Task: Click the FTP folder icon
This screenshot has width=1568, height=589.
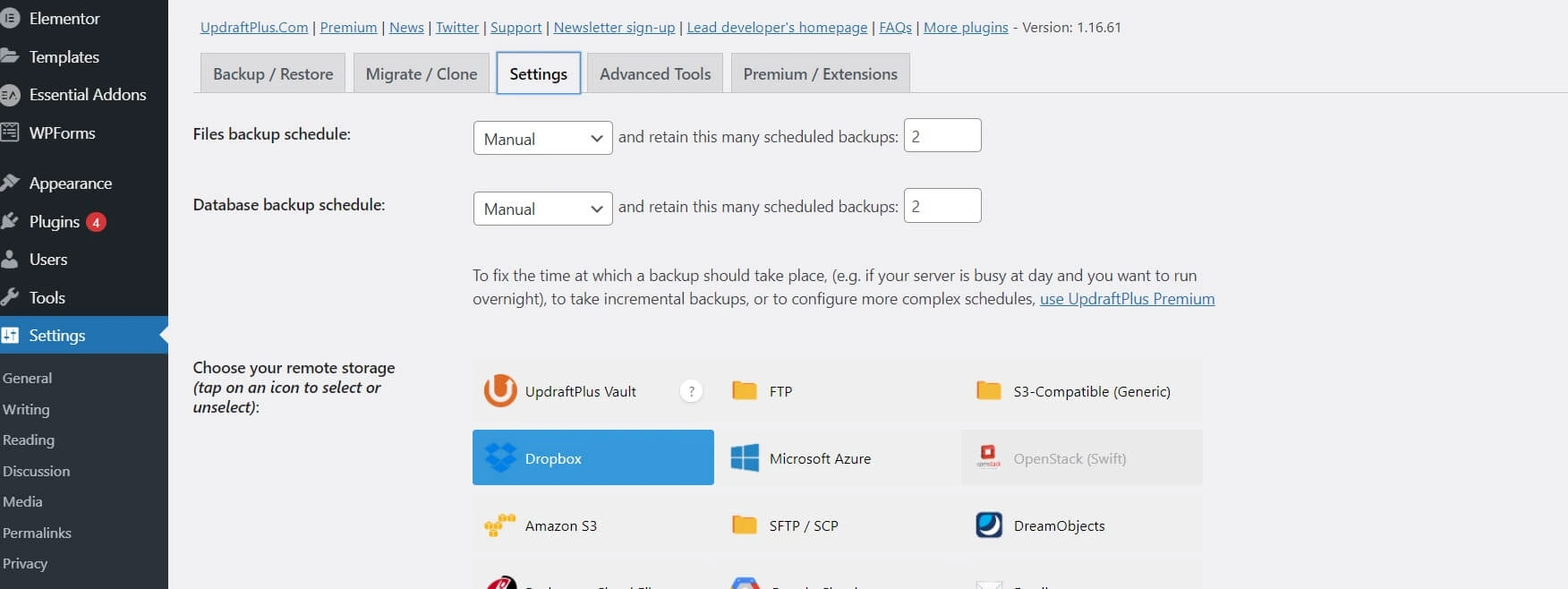Action: coord(745,390)
